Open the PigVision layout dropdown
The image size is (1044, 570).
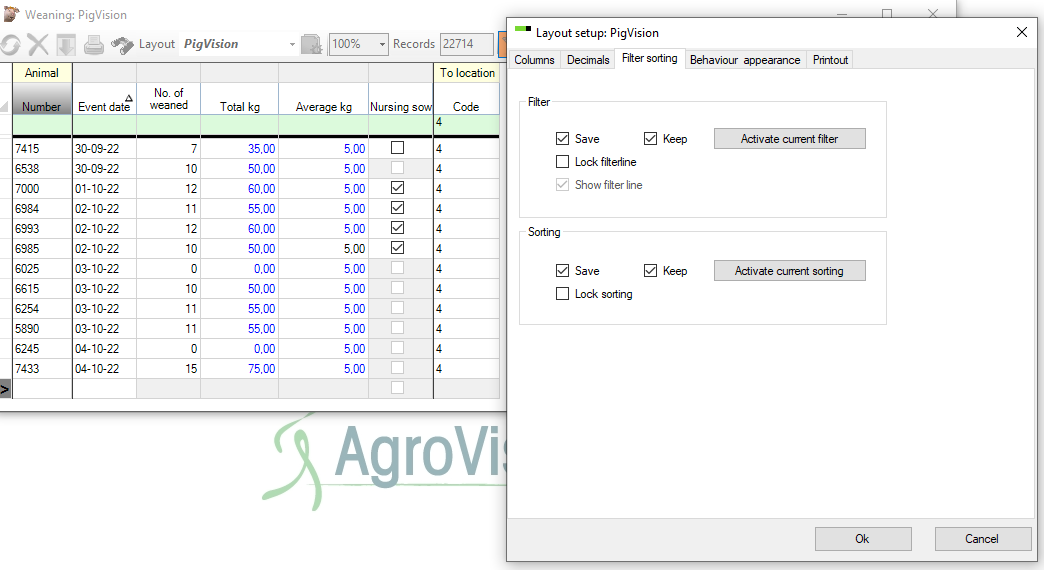(292, 45)
